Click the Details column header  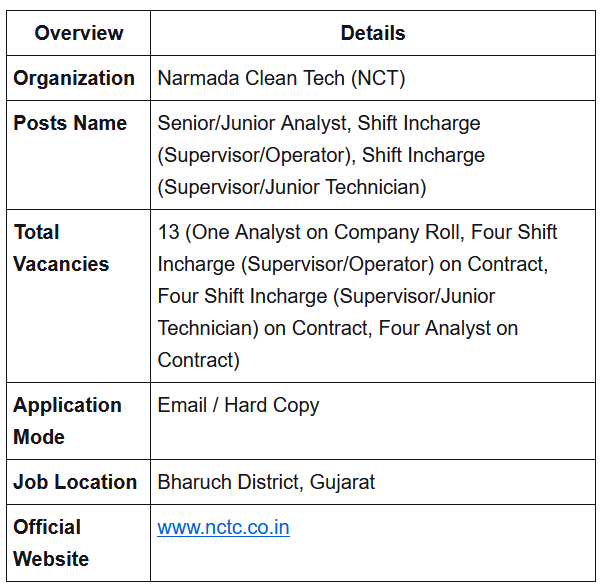[x=373, y=33]
